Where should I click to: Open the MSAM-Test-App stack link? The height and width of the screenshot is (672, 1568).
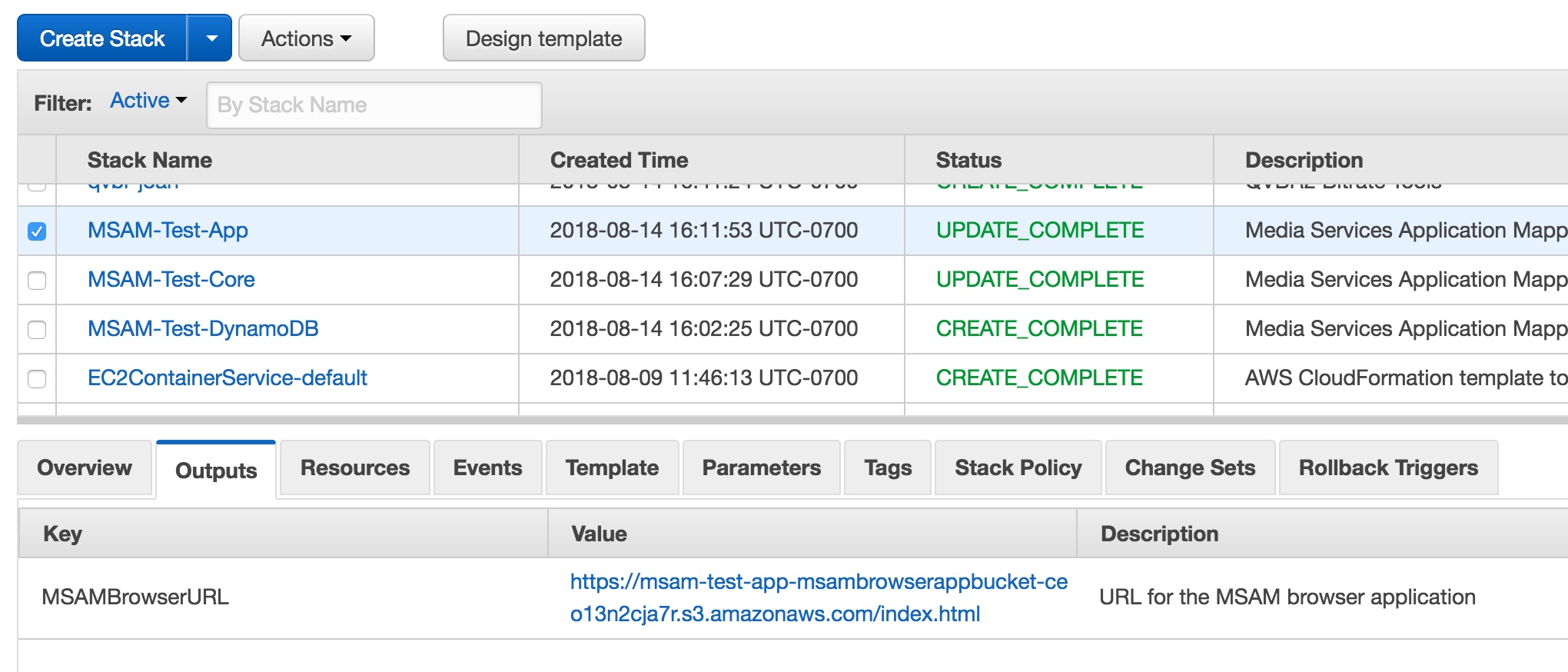168,230
